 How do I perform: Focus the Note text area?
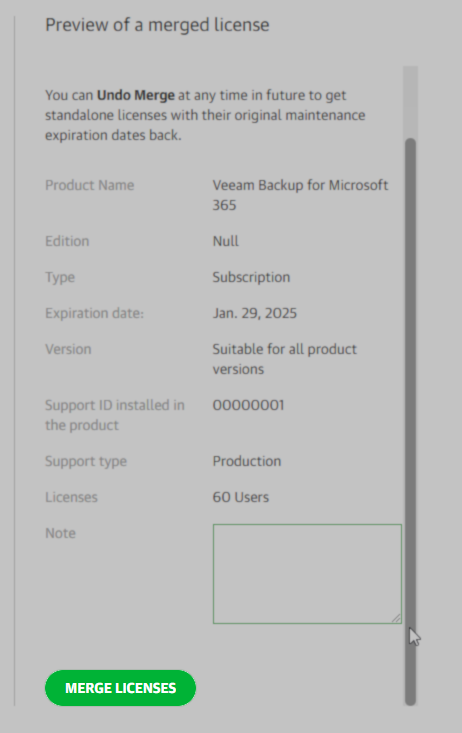(307, 574)
